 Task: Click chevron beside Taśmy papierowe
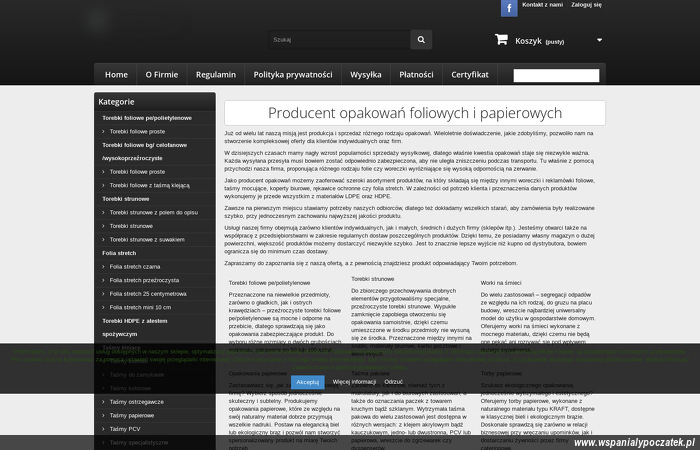104,416
